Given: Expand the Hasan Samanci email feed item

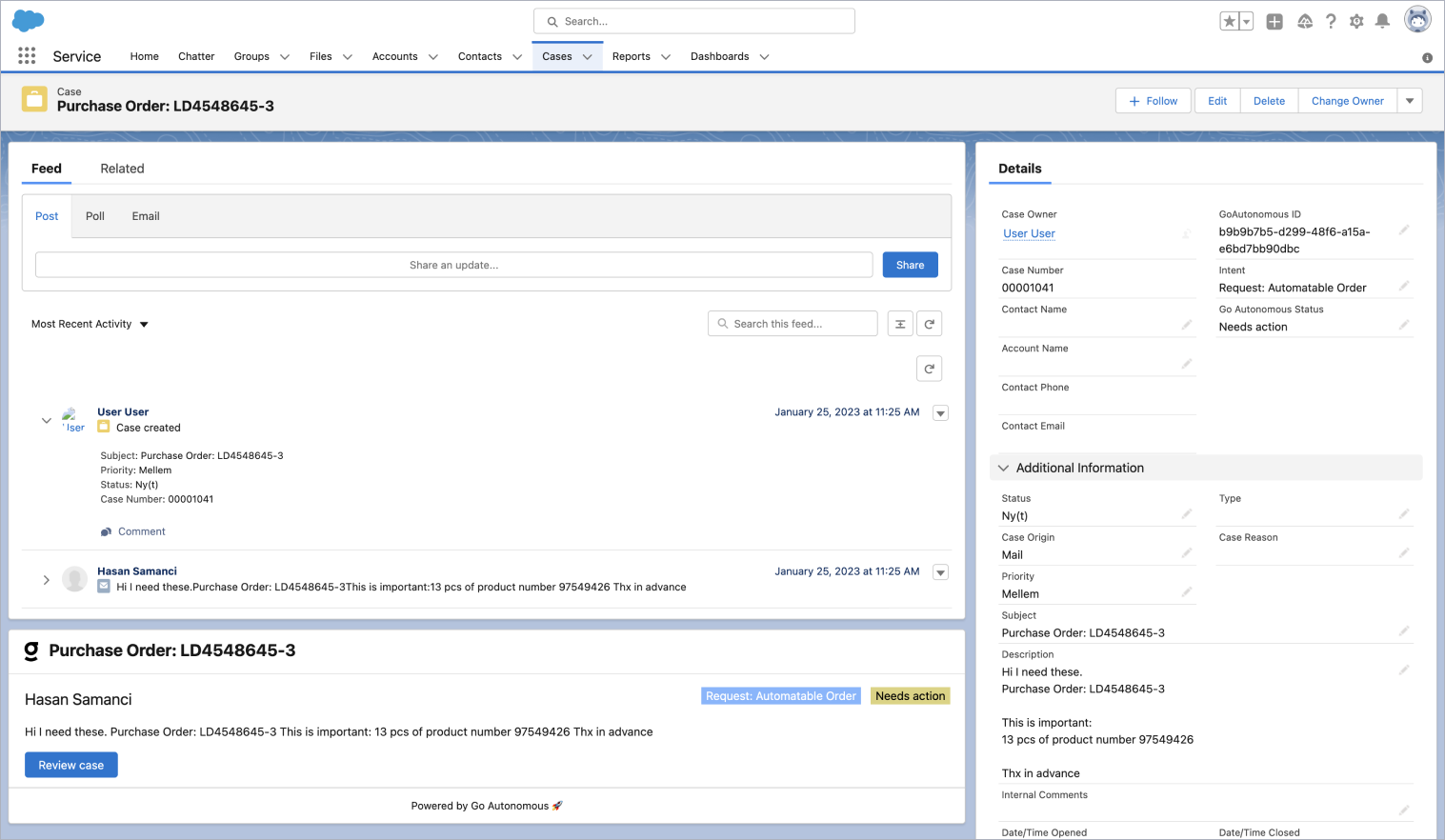Looking at the screenshot, I should [46, 579].
